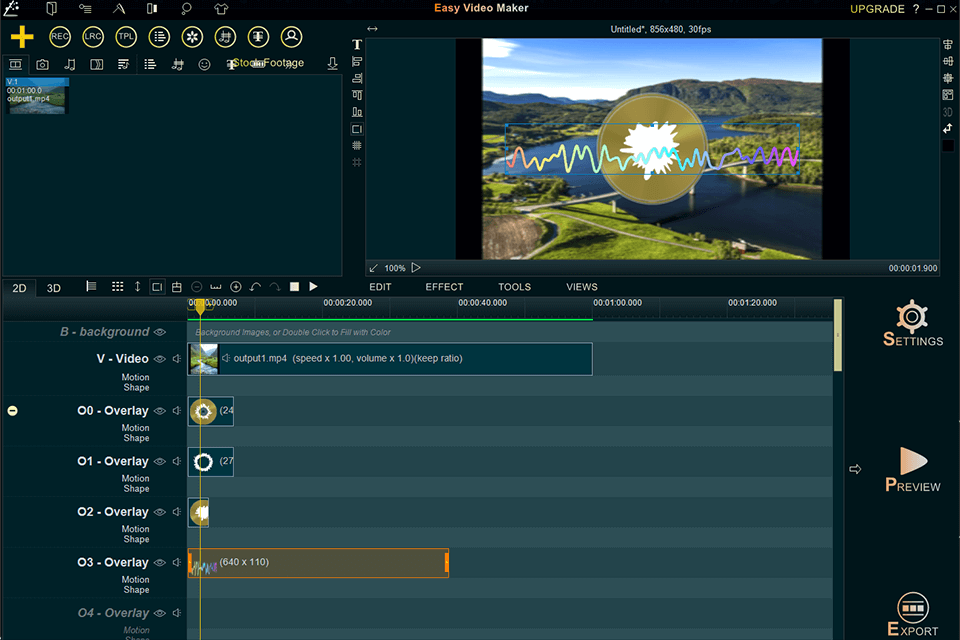The image size is (960, 640).
Task: Click the circled text T icon
Action: [x=258, y=37]
